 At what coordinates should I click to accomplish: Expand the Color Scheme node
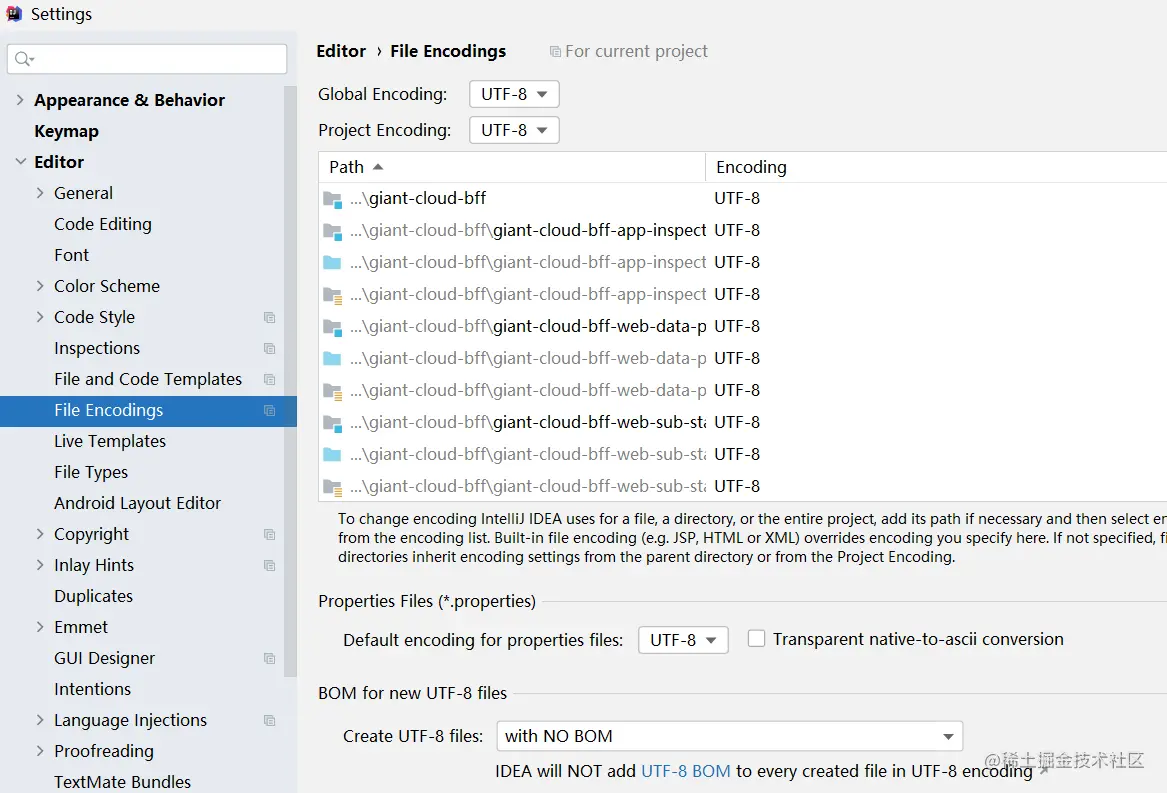(40, 286)
